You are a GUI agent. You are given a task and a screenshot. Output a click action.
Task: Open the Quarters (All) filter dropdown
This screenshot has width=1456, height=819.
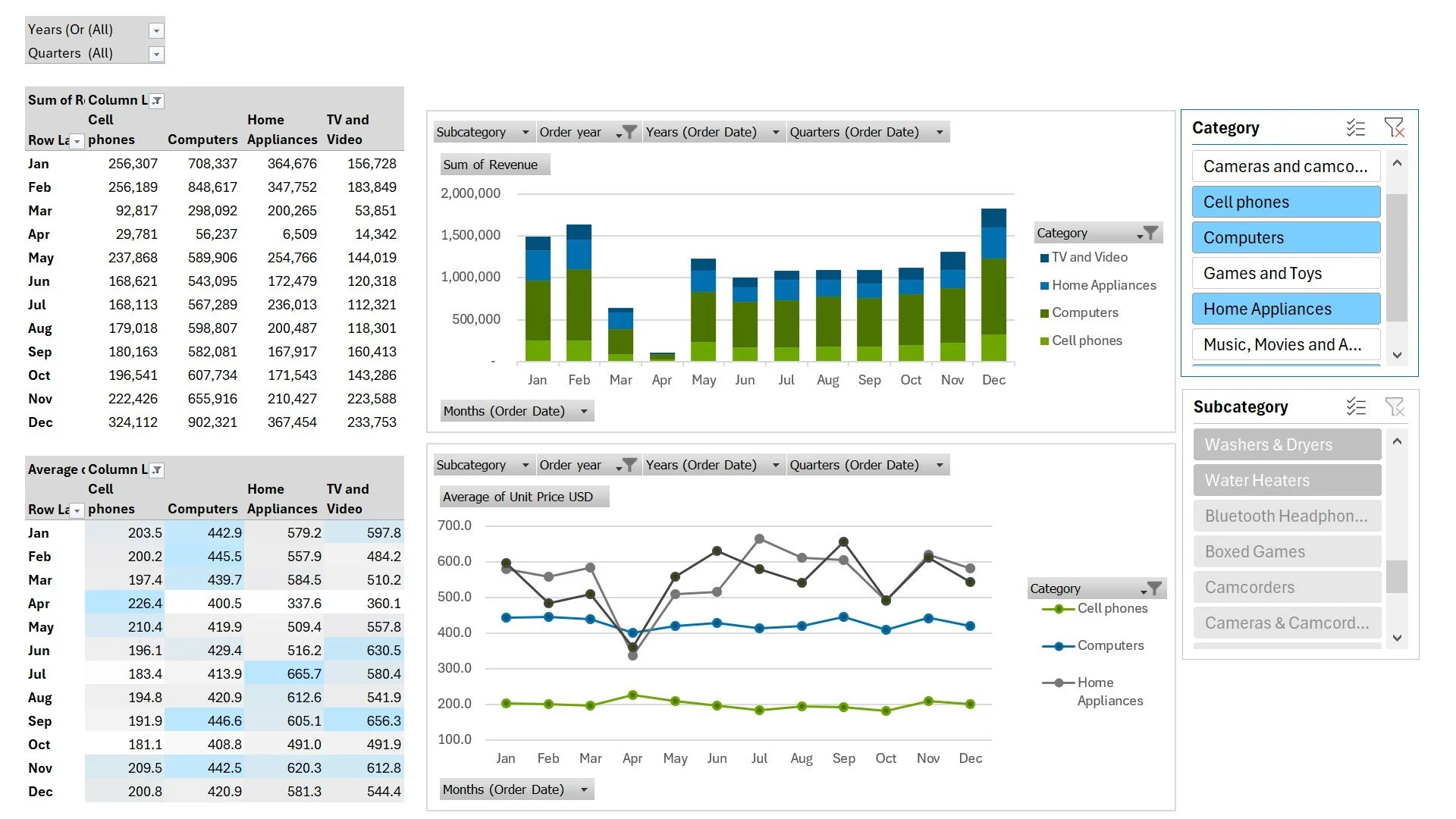156,54
